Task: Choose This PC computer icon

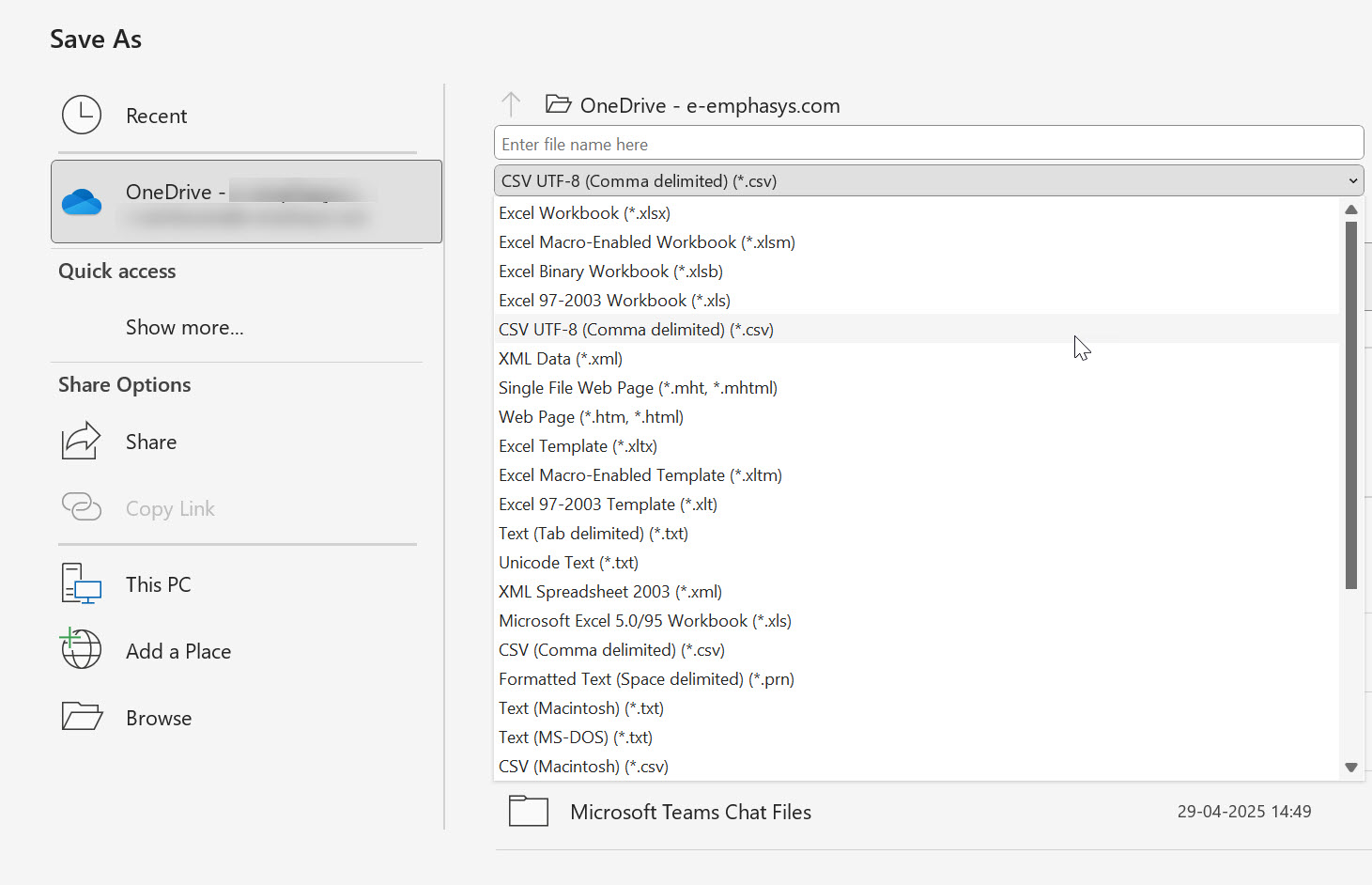Action: coord(82,583)
